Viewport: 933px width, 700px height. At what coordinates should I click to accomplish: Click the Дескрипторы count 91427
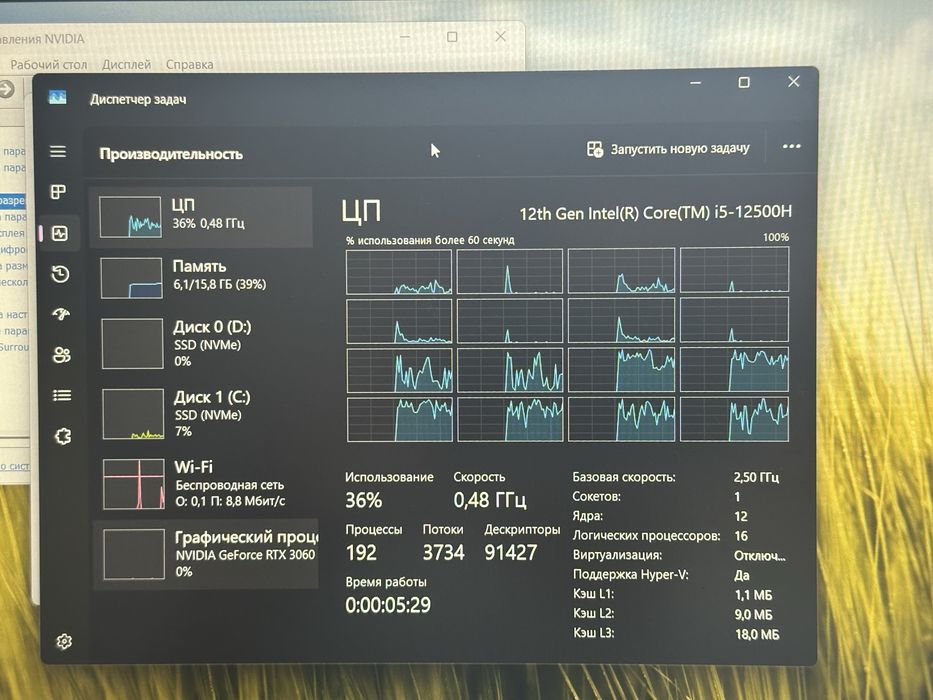coord(511,552)
